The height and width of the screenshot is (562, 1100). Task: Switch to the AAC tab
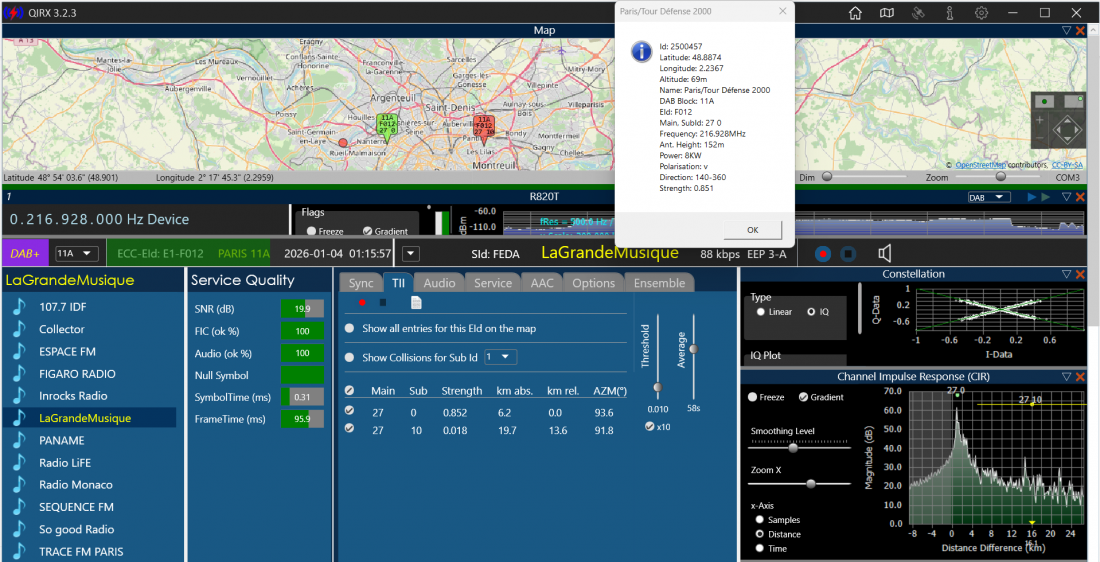542,283
